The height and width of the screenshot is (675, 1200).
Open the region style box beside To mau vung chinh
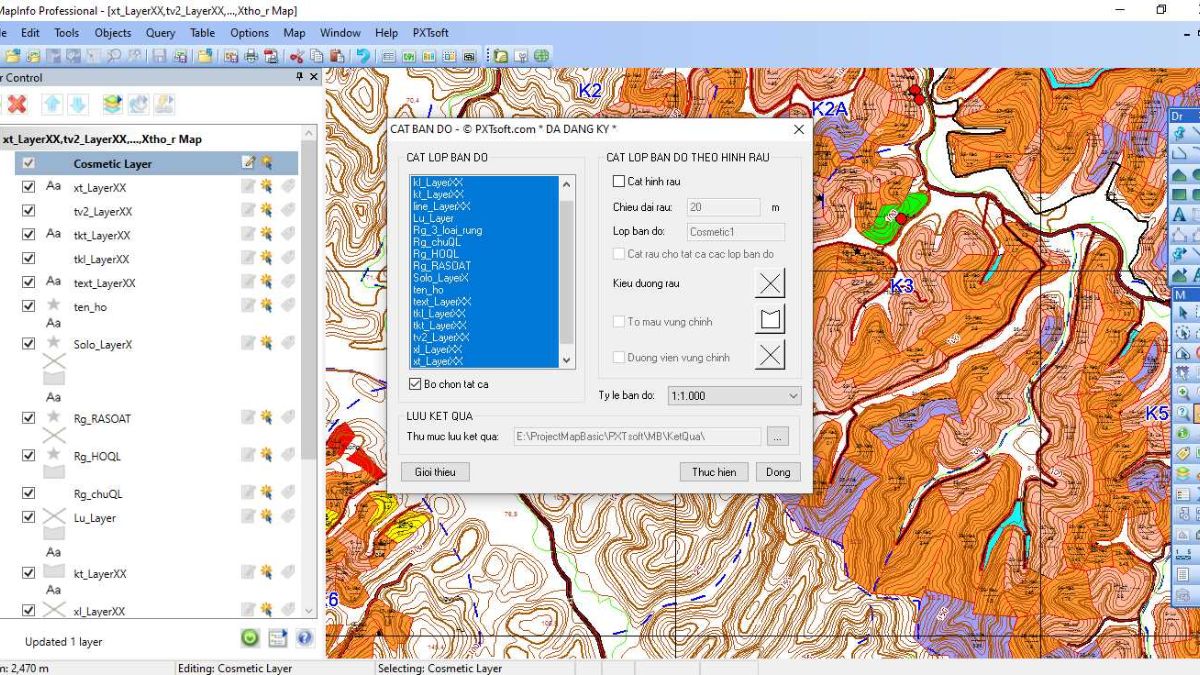pyautogui.click(x=769, y=320)
